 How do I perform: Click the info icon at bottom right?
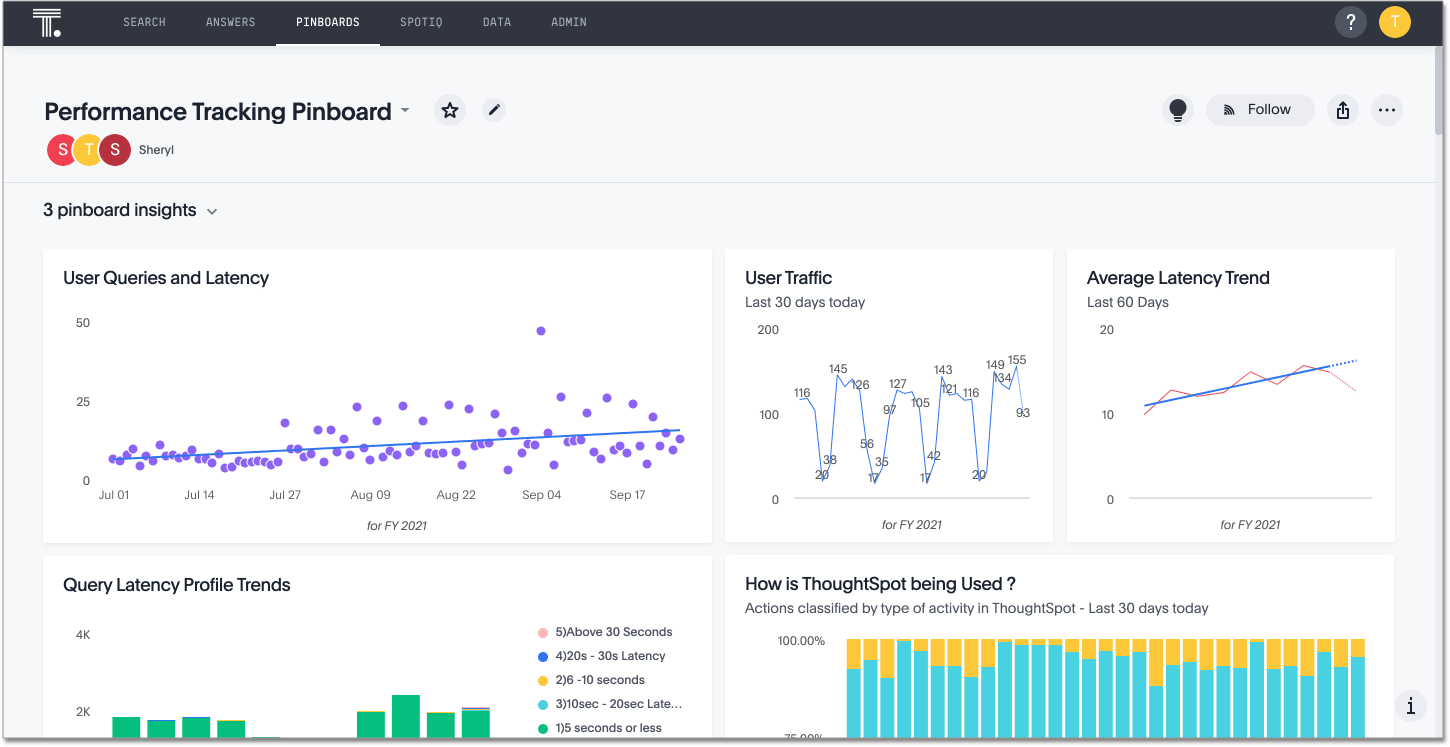[1411, 706]
